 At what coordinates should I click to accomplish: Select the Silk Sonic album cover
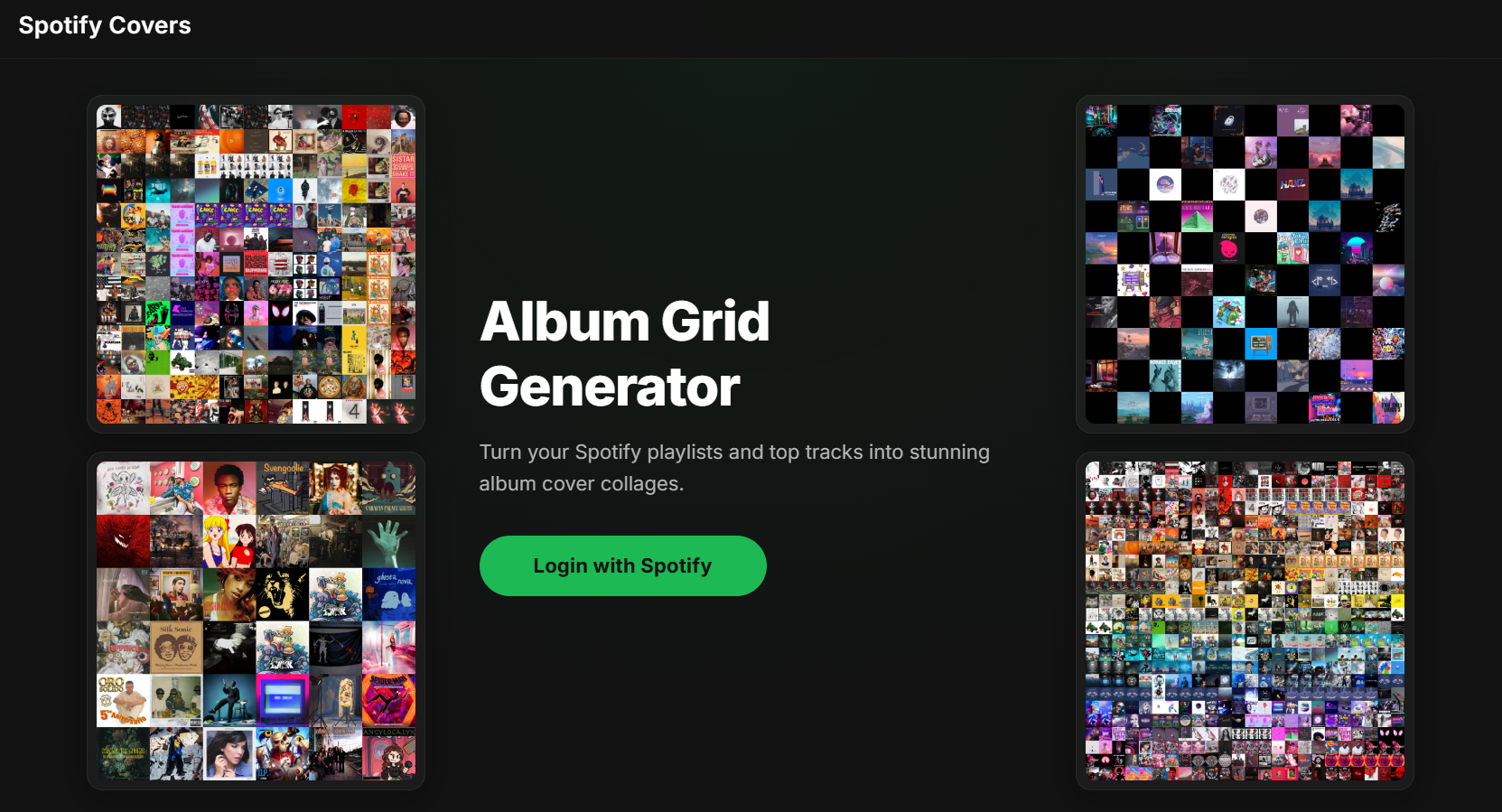coord(176,647)
